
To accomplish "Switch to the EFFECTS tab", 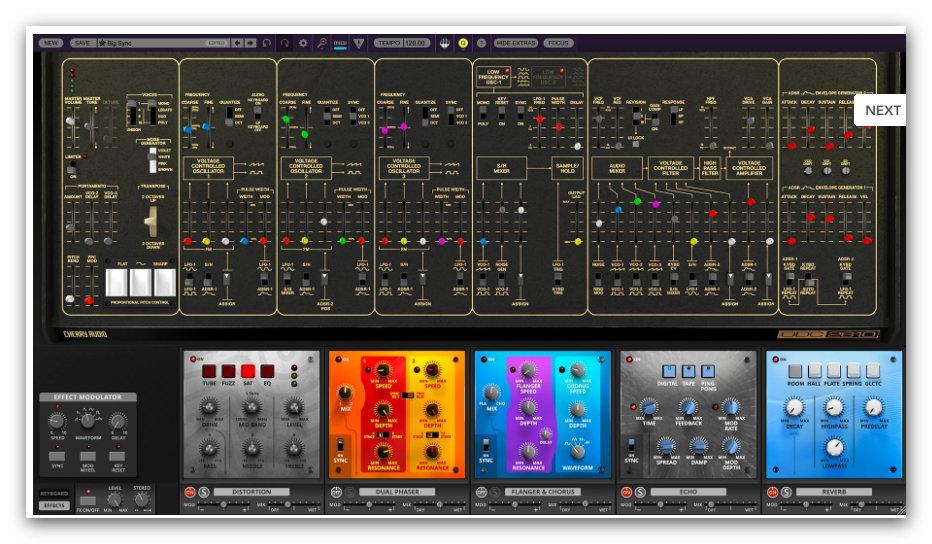I will coord(54,505).
